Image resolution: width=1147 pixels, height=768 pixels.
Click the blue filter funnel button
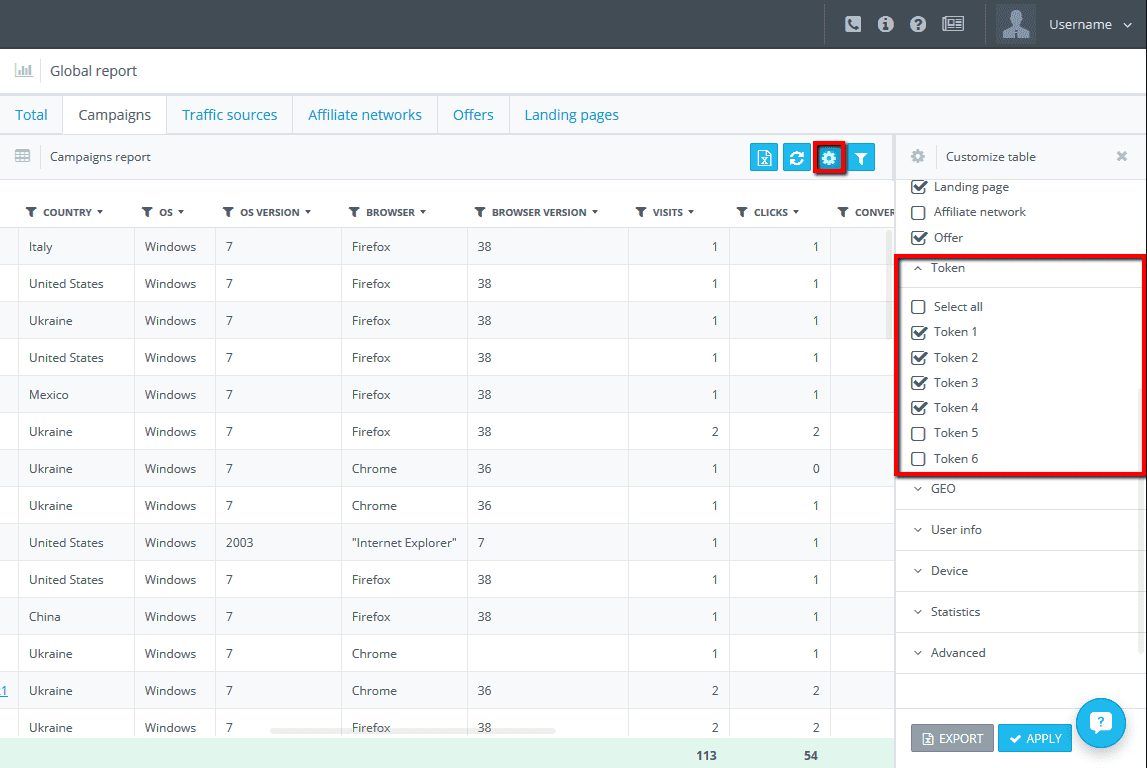(861, 157)
